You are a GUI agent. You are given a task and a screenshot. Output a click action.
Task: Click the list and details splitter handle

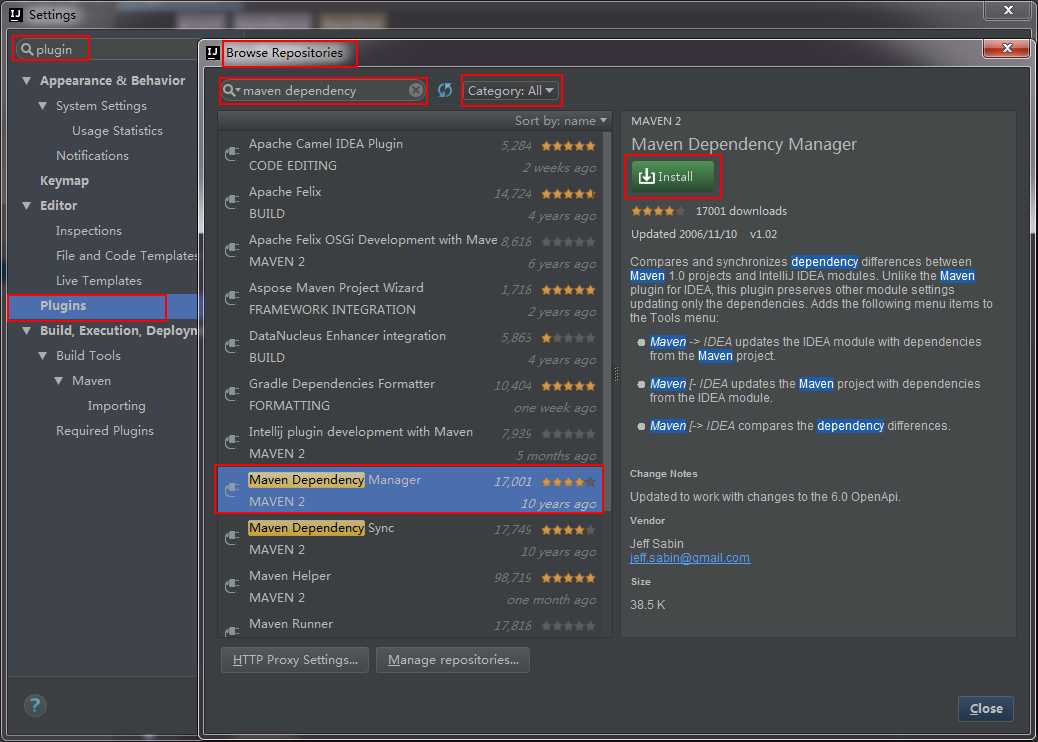tap(616, 375)
